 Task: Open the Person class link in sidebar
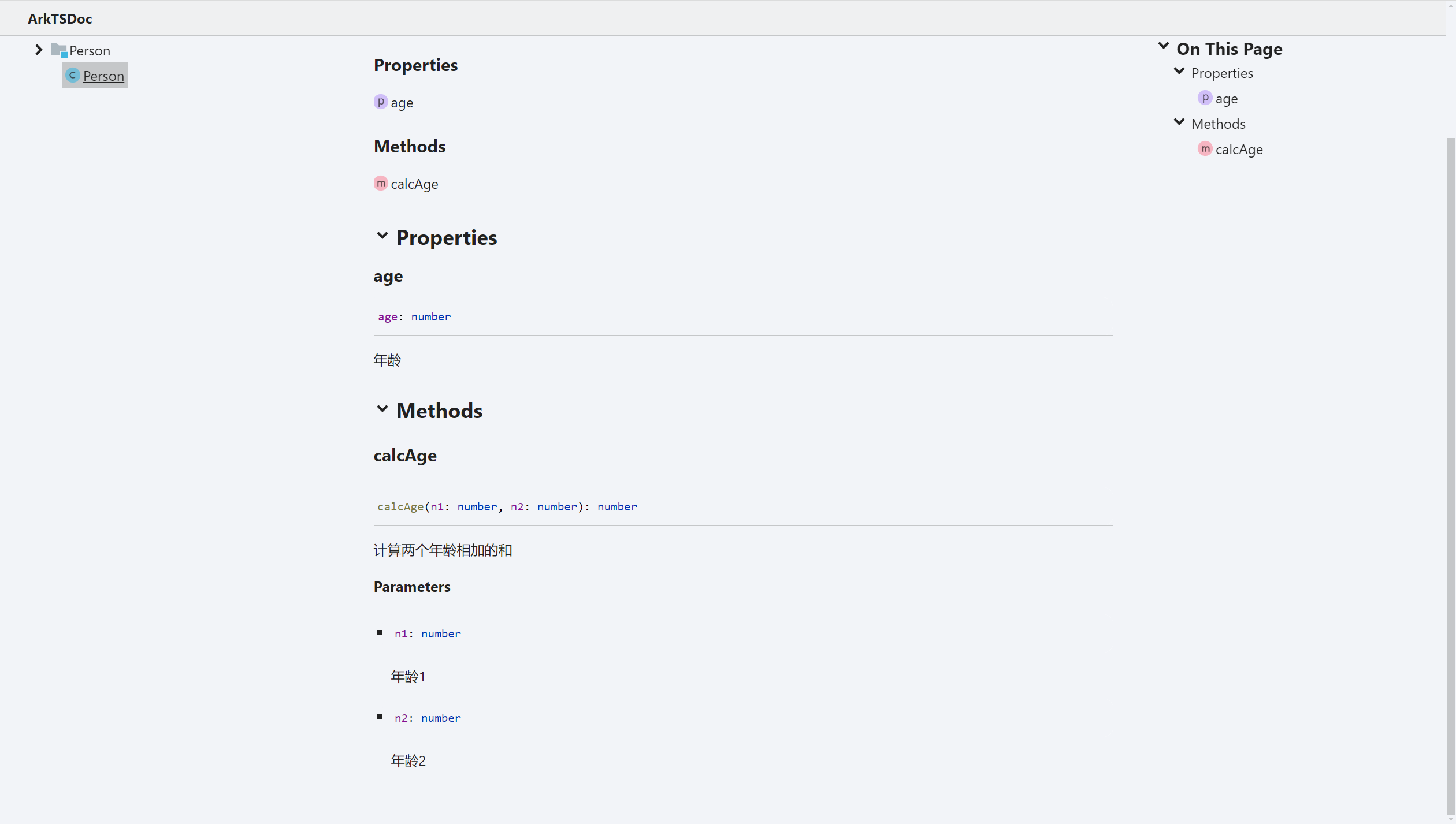point(103,76)
